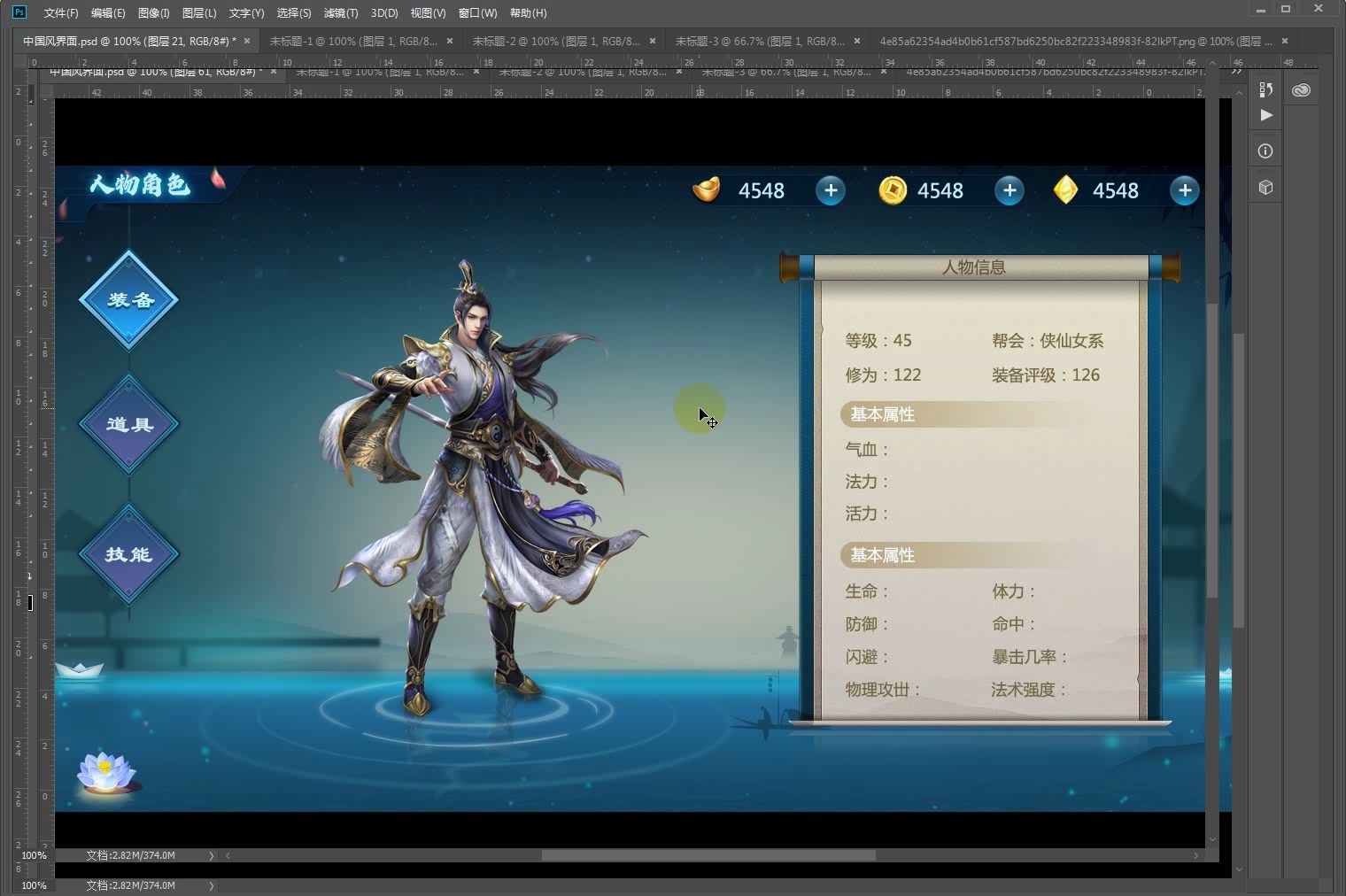Click the plus button beside yellow gem
Screen dimensions: 1346x896
coord(1185,190)
